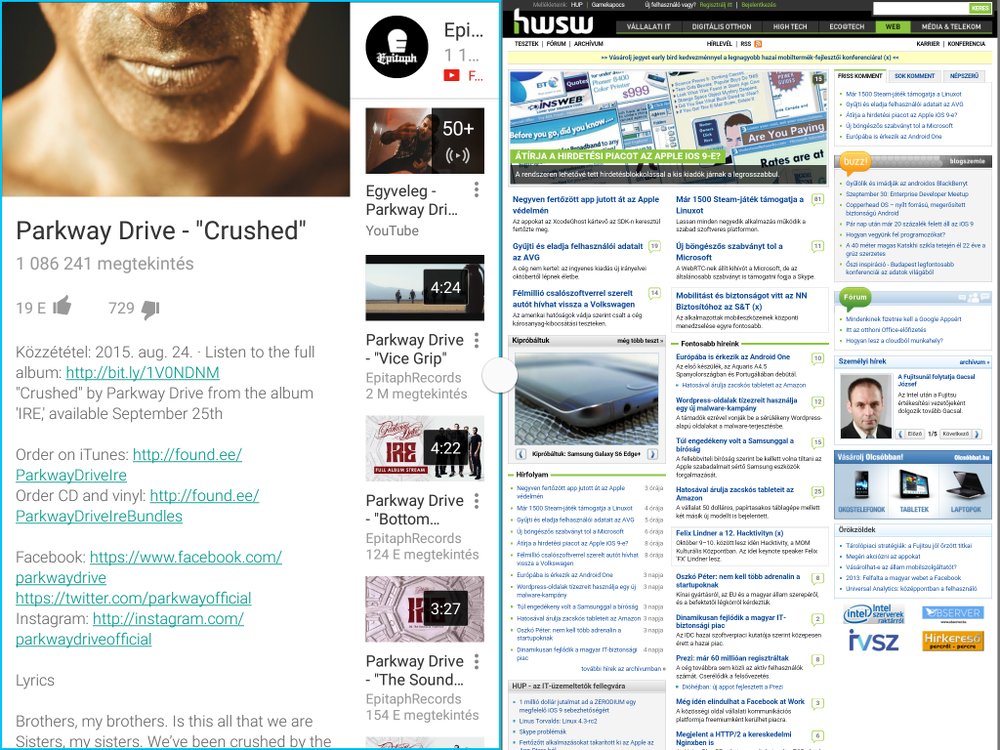Viewport: 1000px width, 750px height.
Task: Switch to the Friss komment tab
Action: pos(860,76)
